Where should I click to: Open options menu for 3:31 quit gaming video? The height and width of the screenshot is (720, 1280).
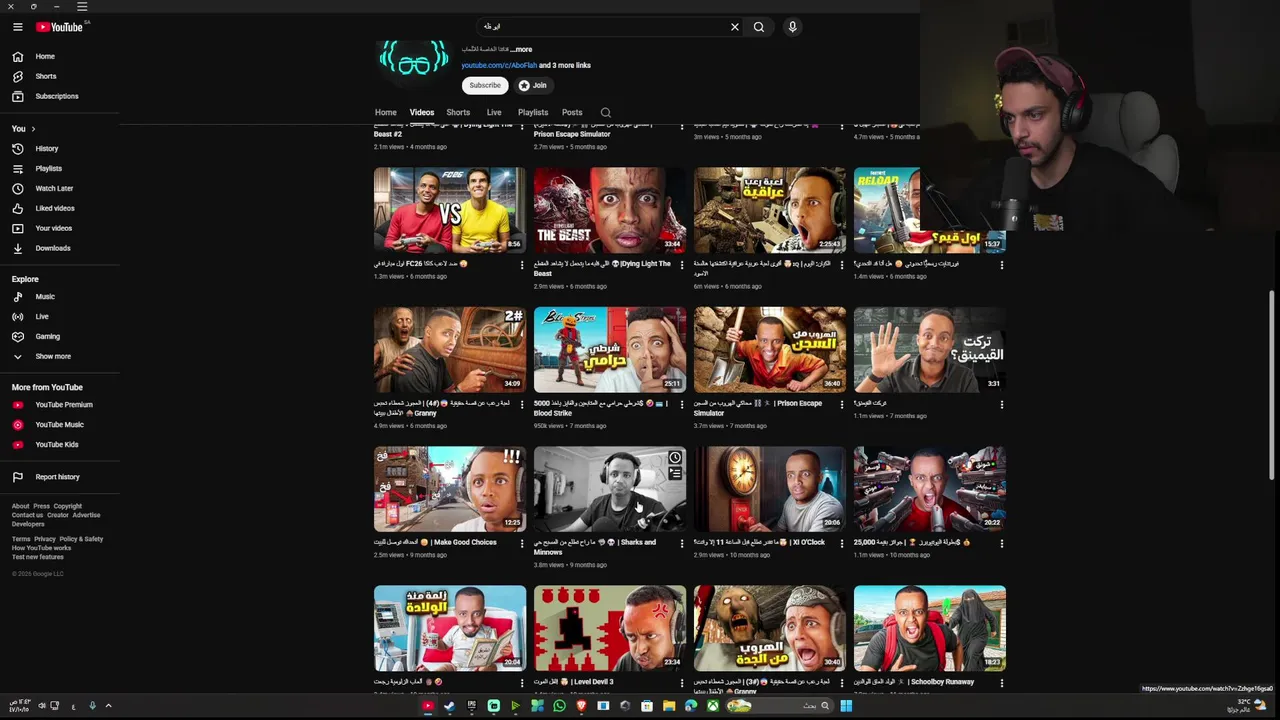(1001, 405)
